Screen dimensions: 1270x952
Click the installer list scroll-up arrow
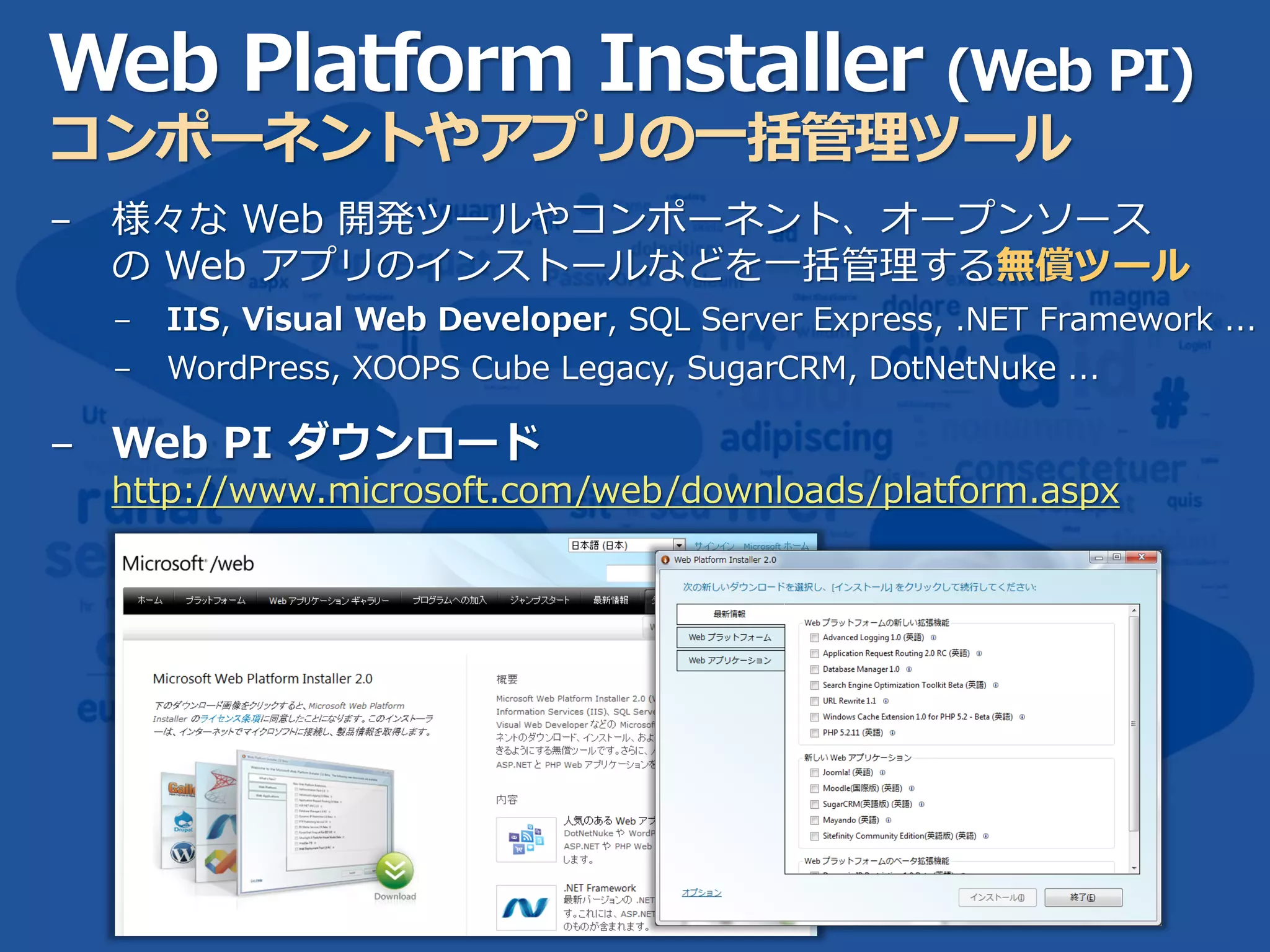[x=1134, y=610]
